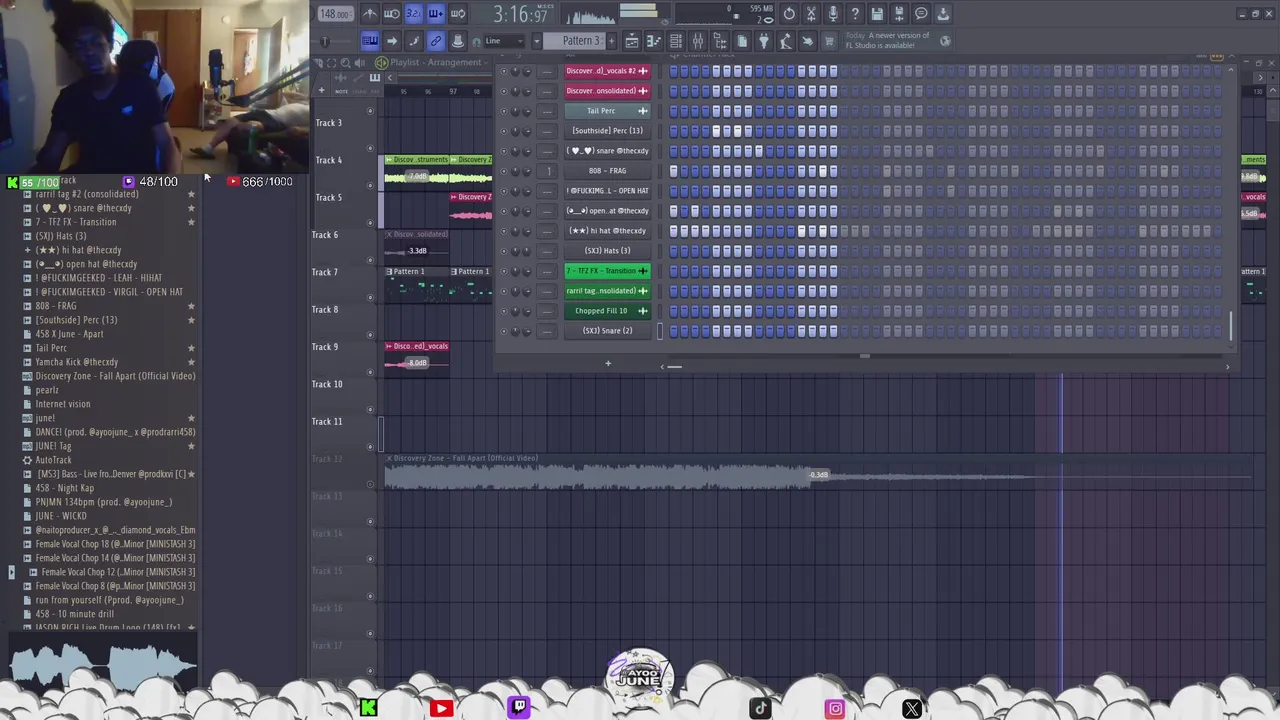Click the content library download icon
This screenshot has height=720, width=1280.
click(943, 14)
